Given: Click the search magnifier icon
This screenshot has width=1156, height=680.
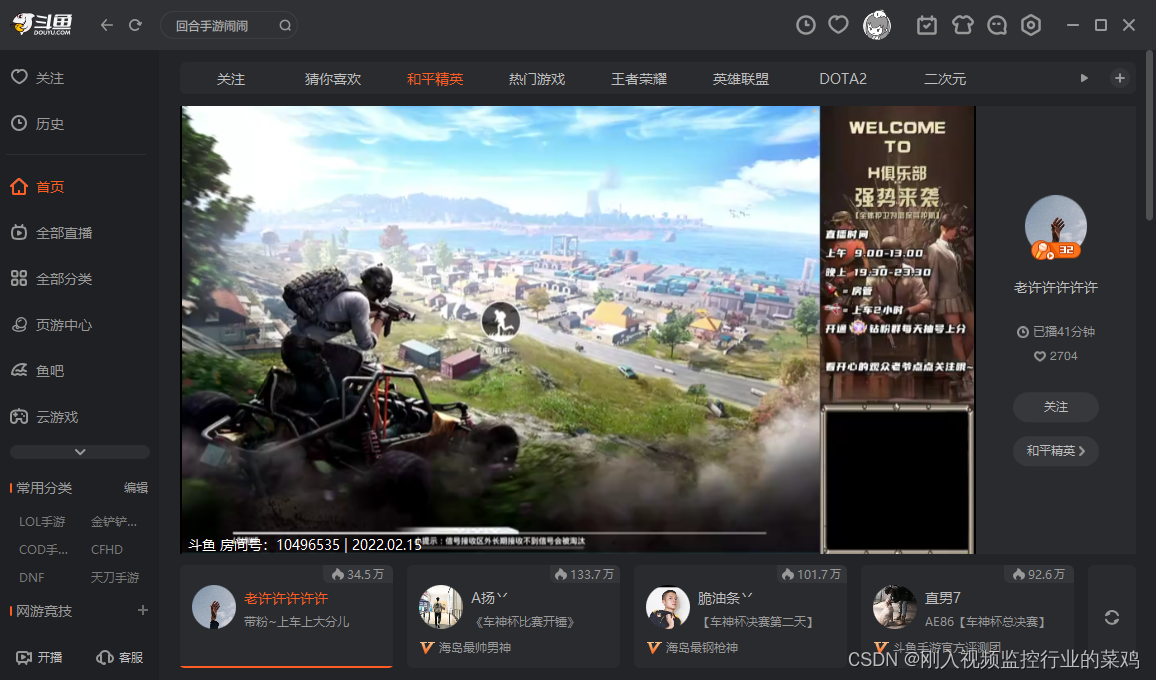Looking at the screenshot, I should point(285,26).
